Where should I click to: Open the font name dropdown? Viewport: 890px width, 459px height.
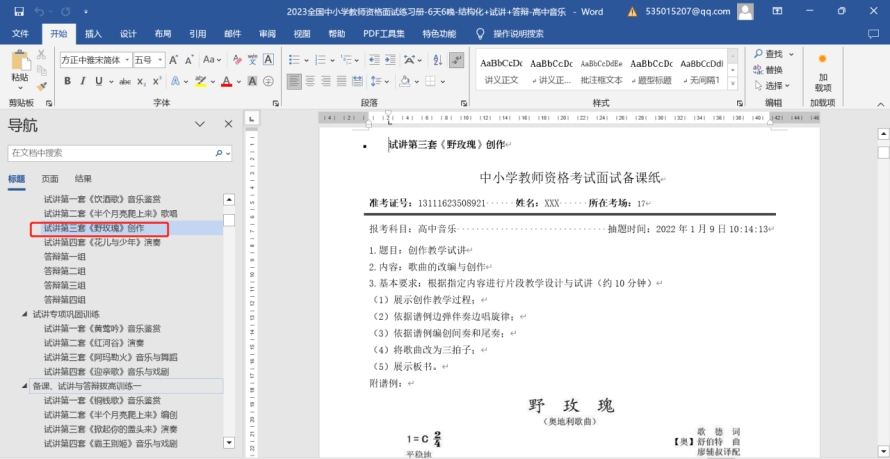pyautogui.click(x=126, y=60)
